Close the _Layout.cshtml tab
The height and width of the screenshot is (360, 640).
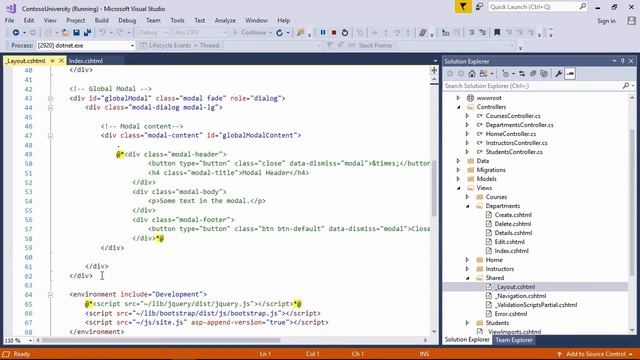61,61
